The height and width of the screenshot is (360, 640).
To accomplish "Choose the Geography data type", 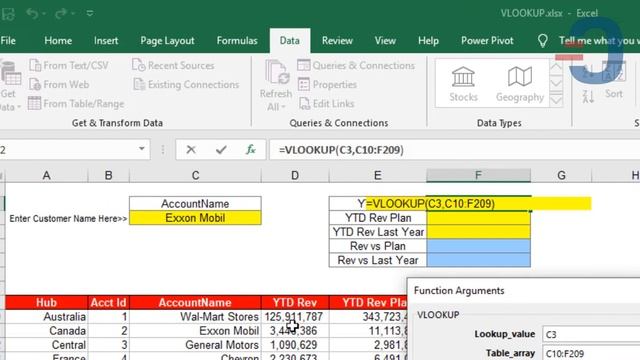I will (x=520, y=84).
